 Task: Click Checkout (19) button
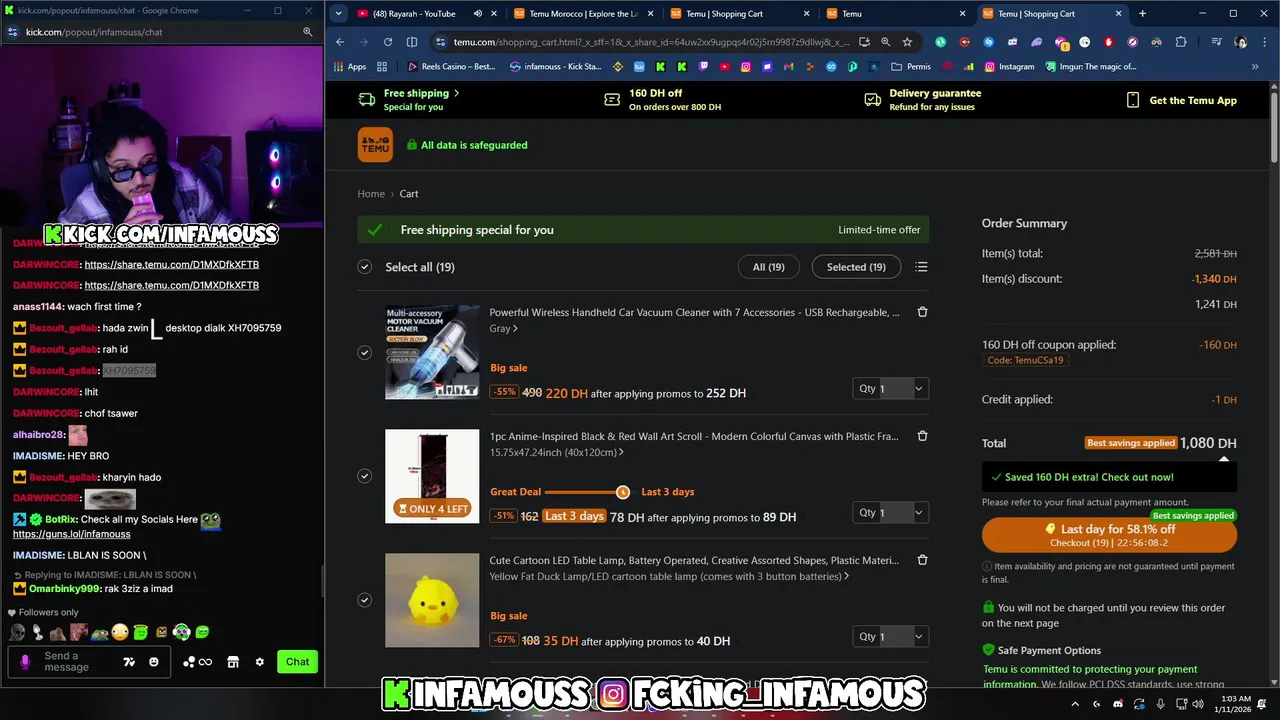click(x=1109, y=535)
